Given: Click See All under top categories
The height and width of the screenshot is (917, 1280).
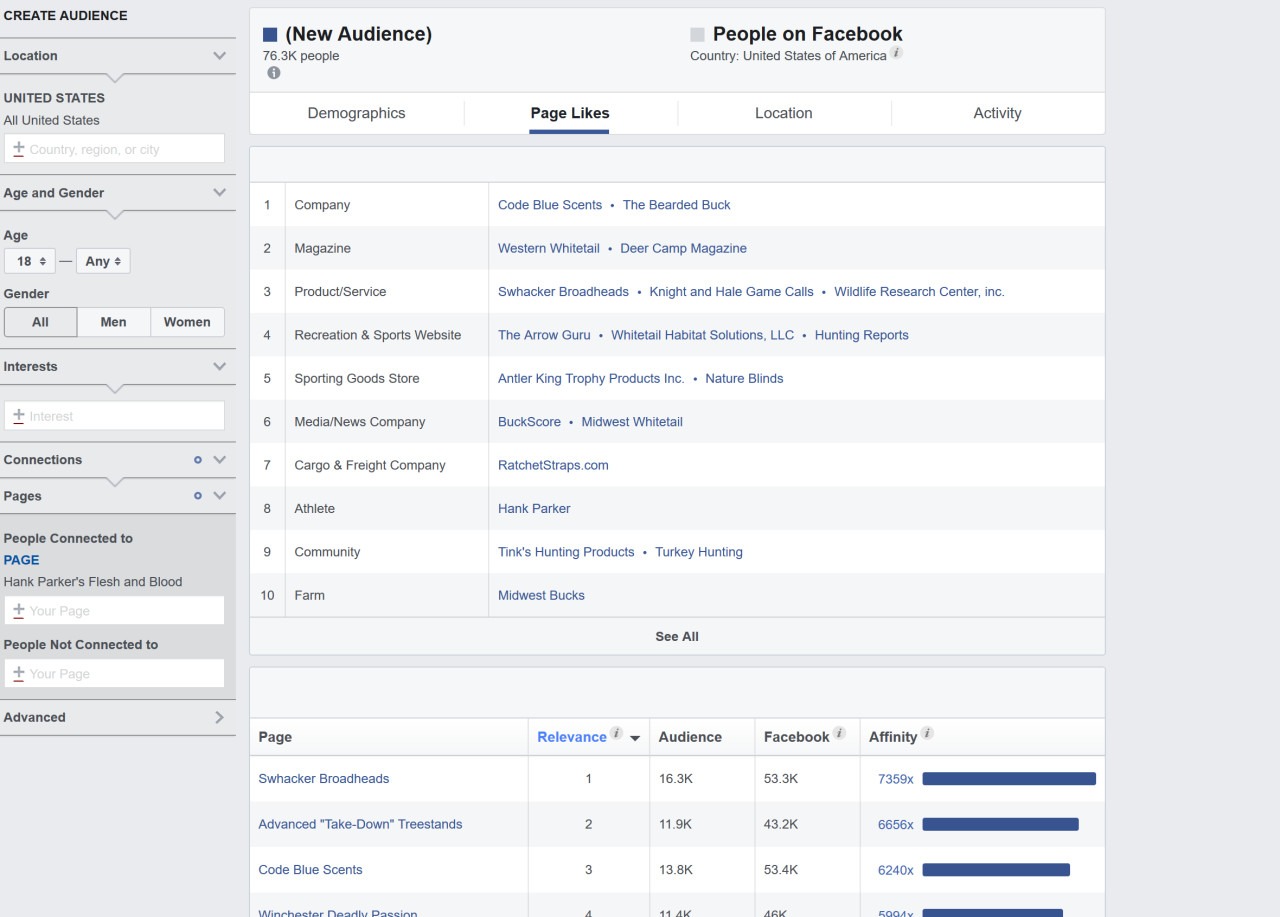Looking at the screenshot, I should pos(677,636).
